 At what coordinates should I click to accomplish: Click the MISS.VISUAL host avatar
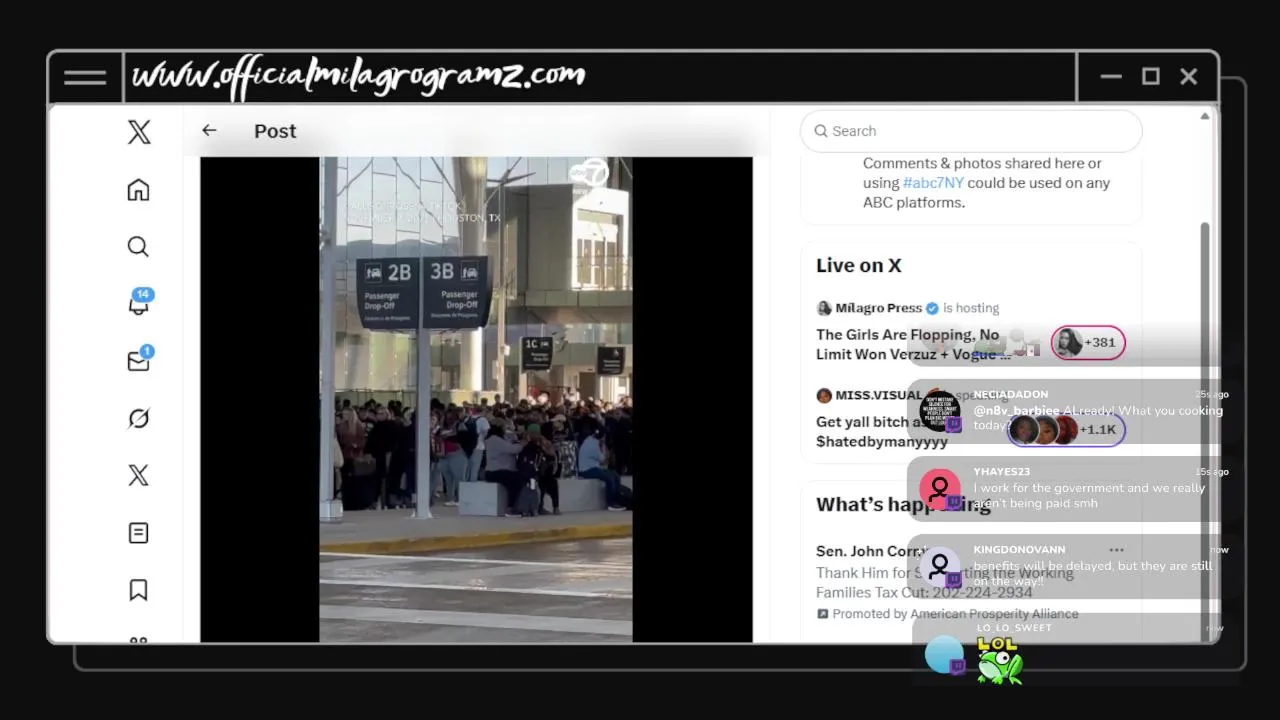coord(824,395)
